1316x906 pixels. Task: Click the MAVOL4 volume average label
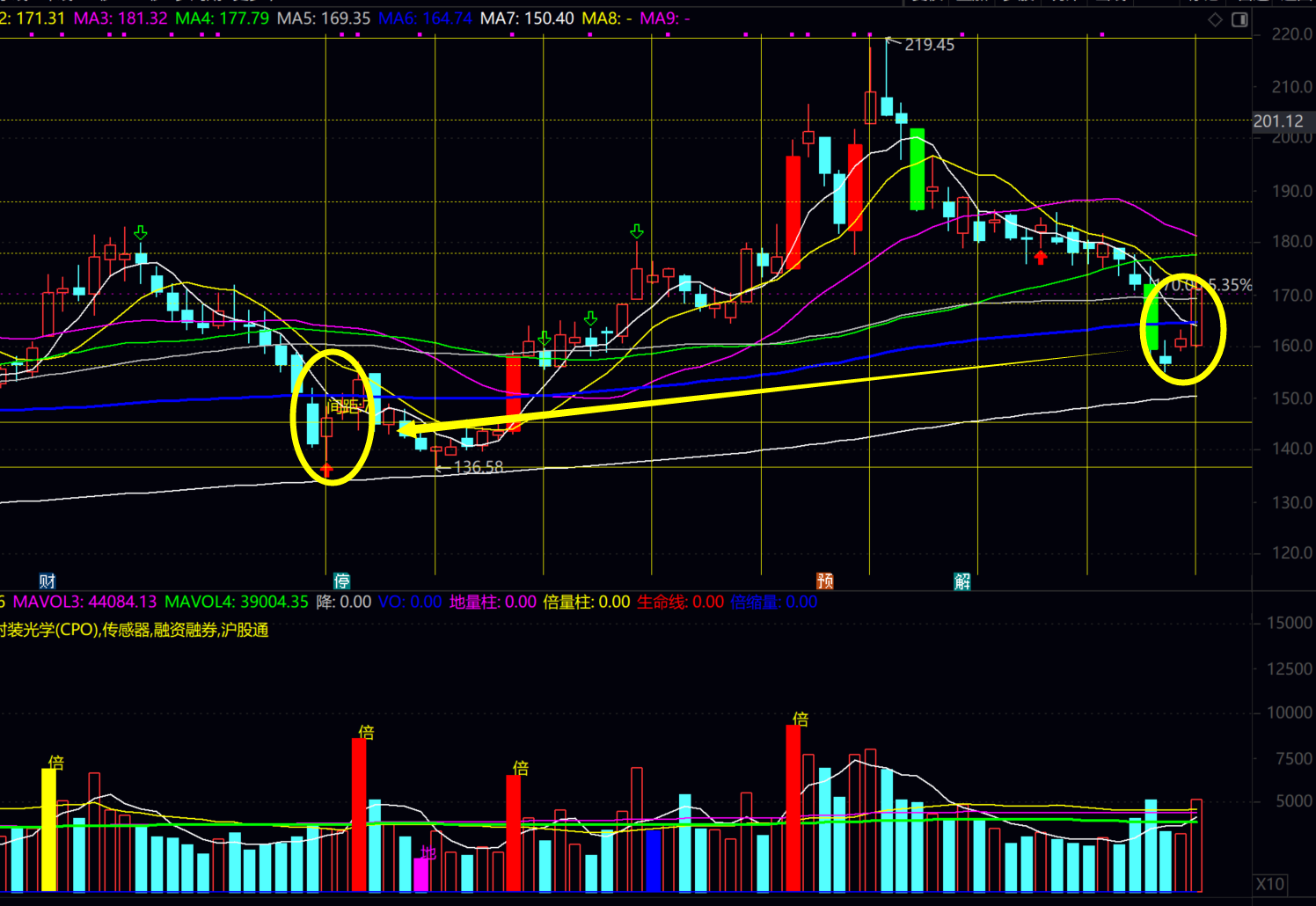237,602
